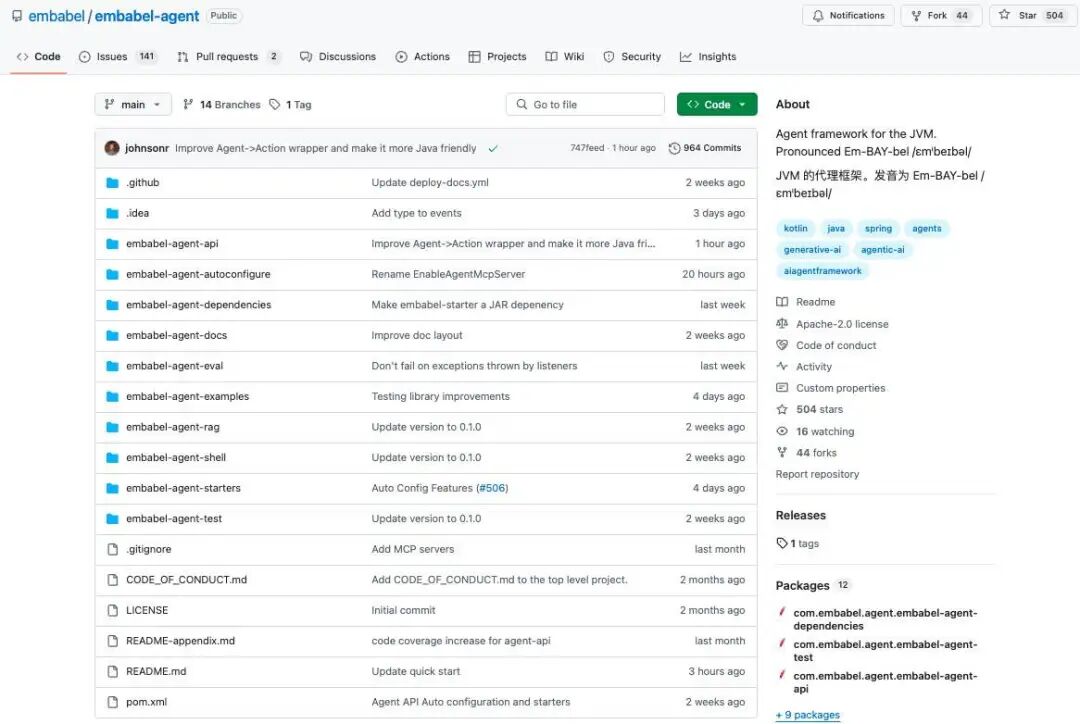Open johnsonr author link

147,148
